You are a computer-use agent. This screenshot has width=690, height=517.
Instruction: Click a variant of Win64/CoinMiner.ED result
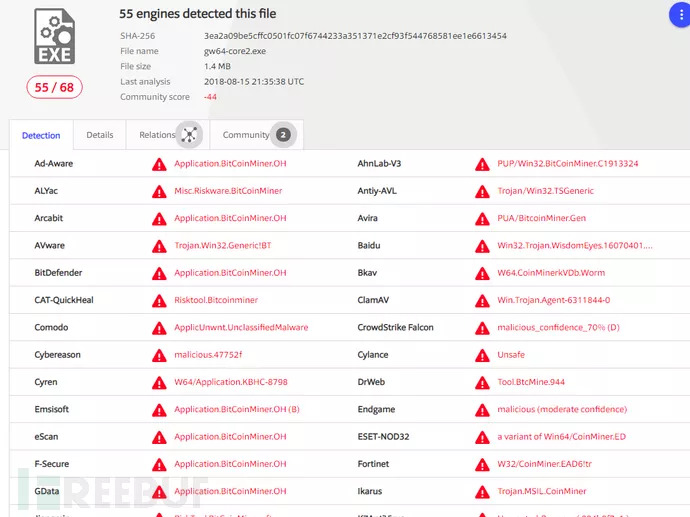point(562,436)
